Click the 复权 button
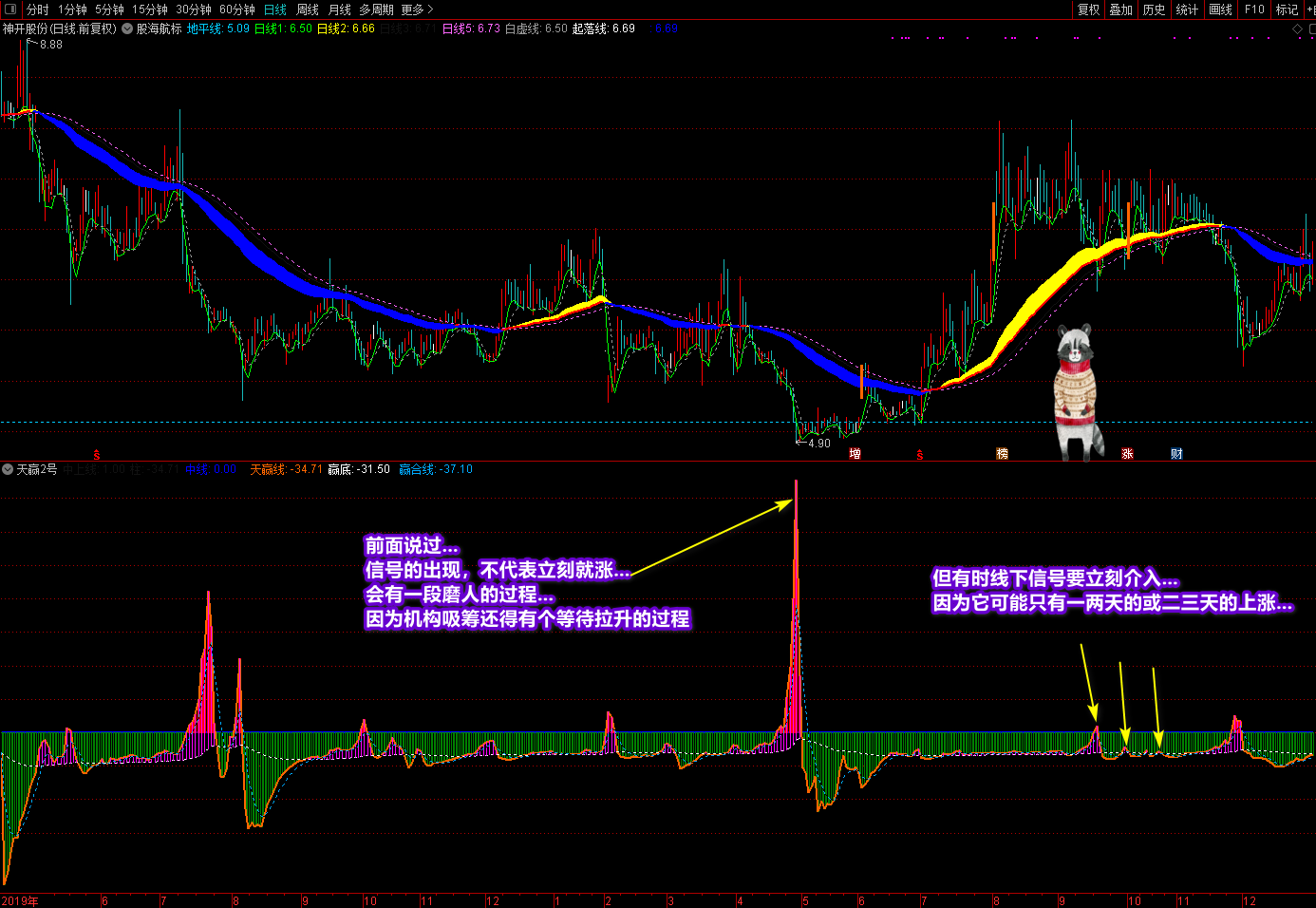 (x=1088, y=9)
